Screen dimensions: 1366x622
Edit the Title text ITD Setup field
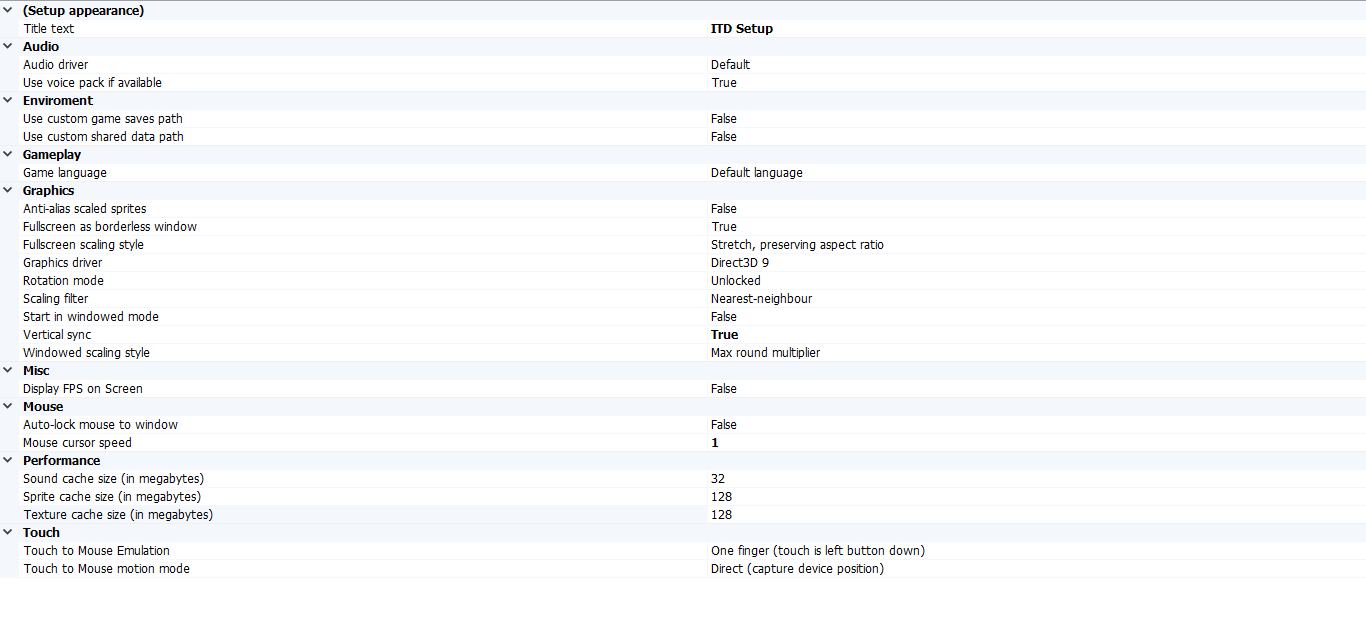point(1035,29)
